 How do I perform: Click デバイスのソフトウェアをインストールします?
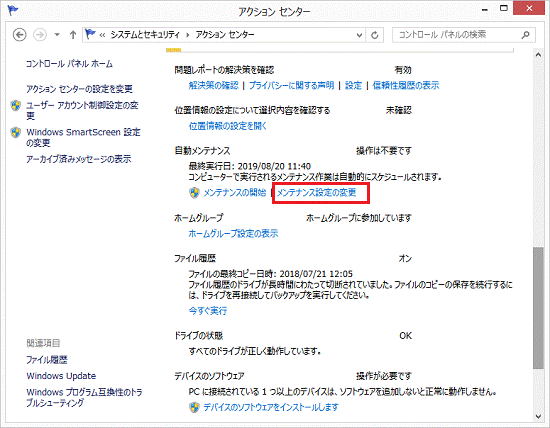point(271,407)
